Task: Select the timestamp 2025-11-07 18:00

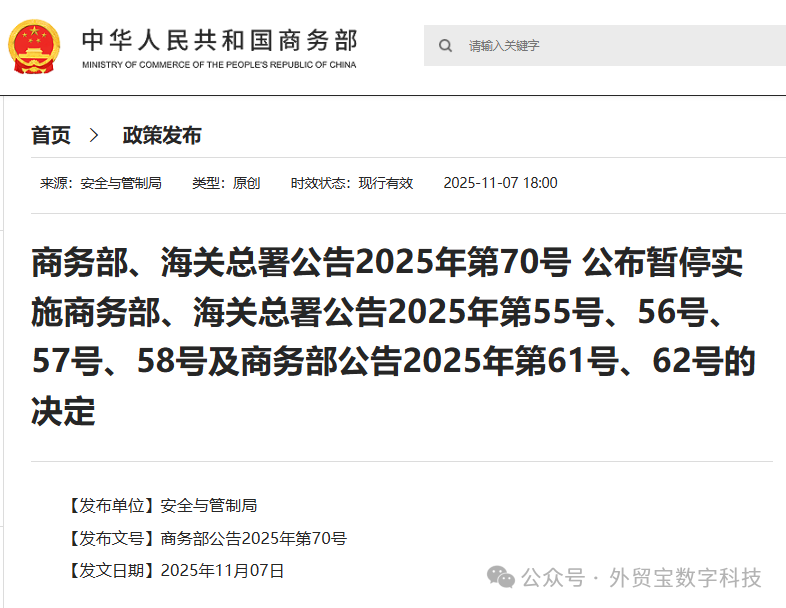Action: (x=500, y=183)
